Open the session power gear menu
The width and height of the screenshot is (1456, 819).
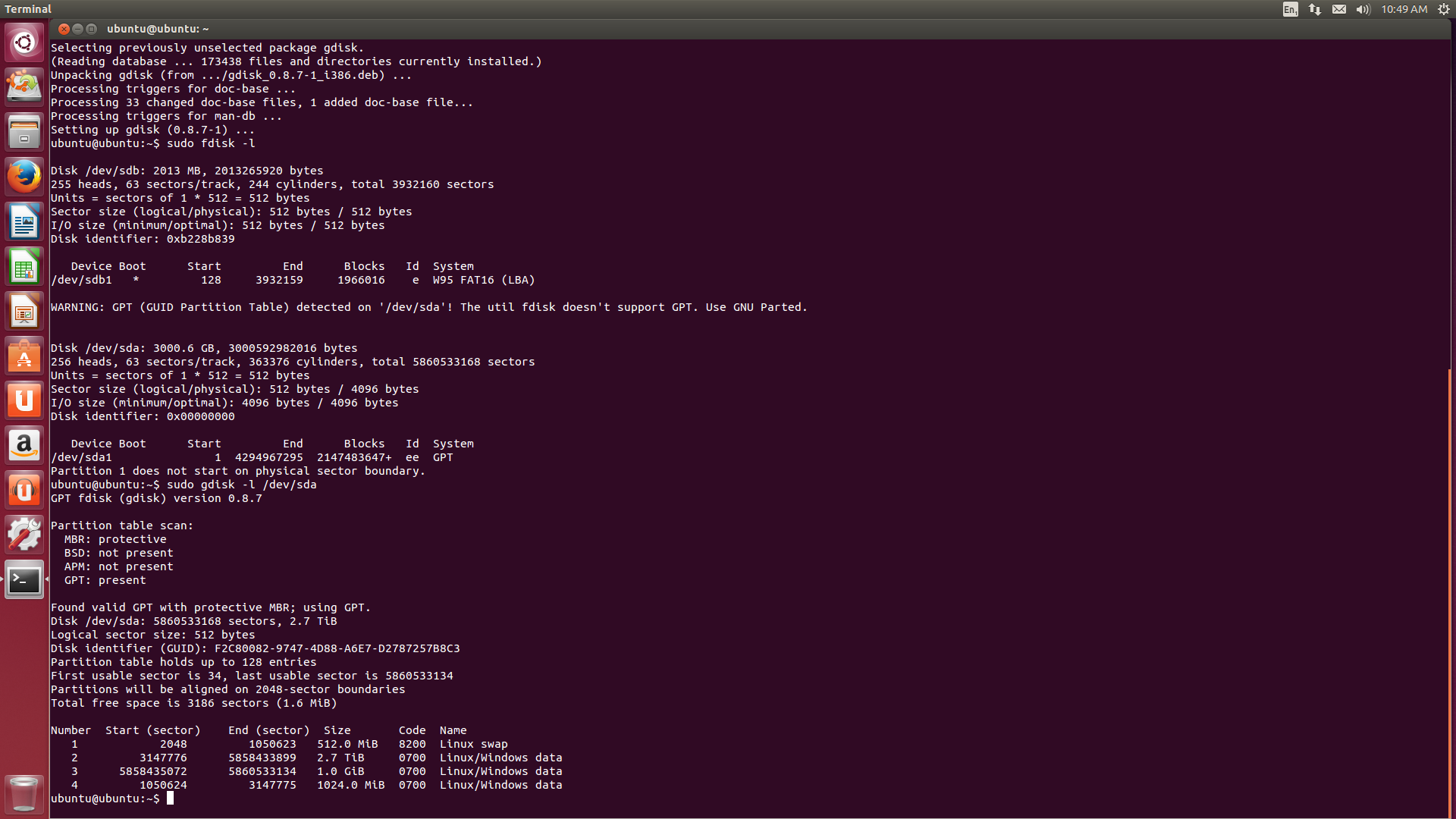pos(1444,9)
